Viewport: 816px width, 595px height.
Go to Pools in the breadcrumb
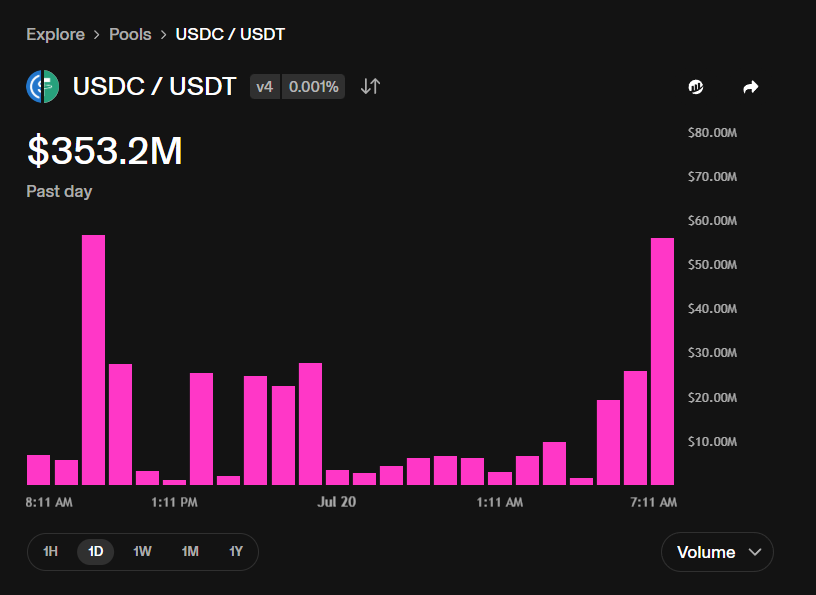(x=130, y=34)
